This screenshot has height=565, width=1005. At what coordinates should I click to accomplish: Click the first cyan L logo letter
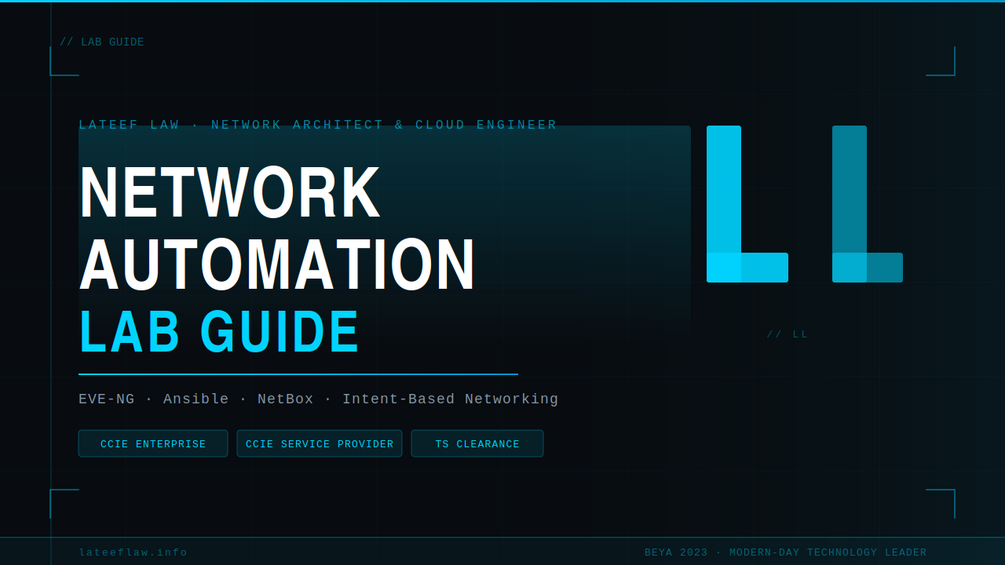coord(747,204)
